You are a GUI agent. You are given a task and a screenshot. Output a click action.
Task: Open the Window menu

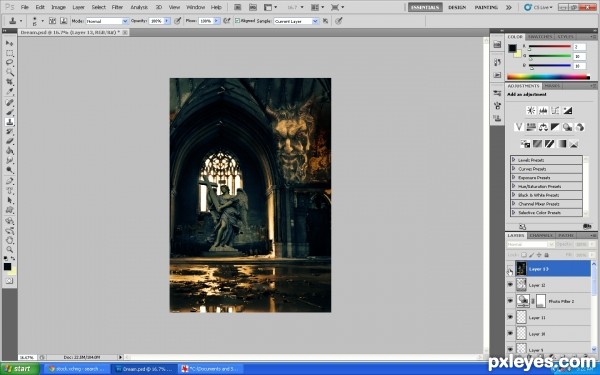coord(195,7)
